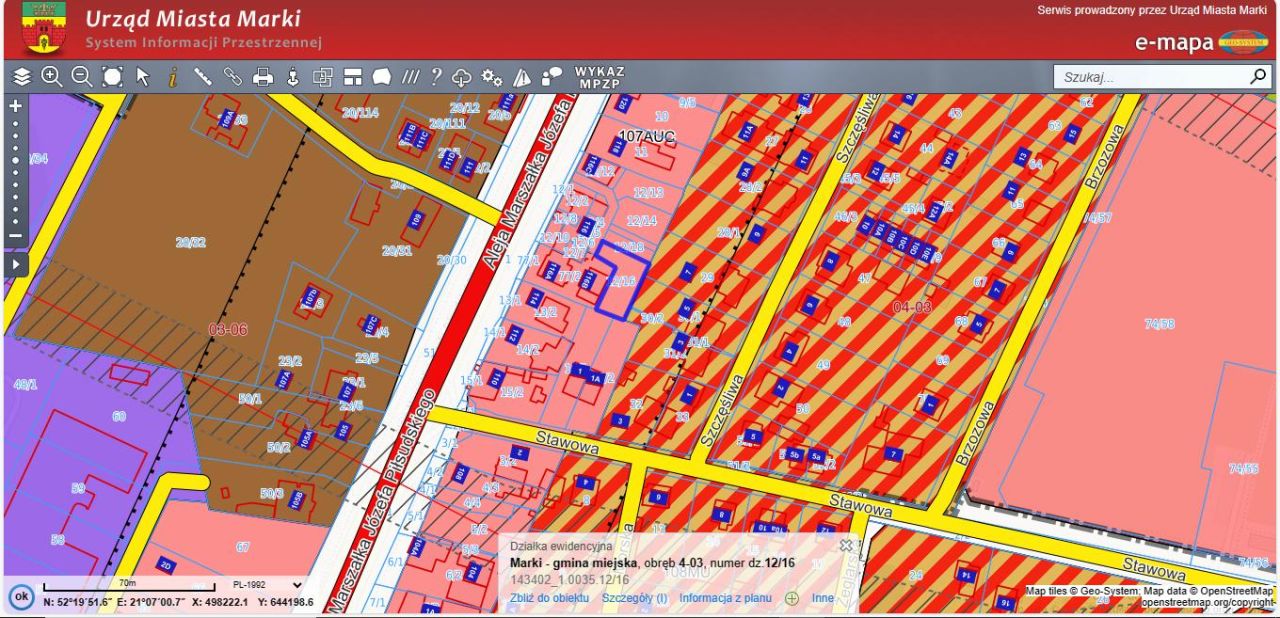The height and width of the screenshot is (618, 1280).
Task: Click into the Szukaj search field
Action: (x=1150, y=77)
